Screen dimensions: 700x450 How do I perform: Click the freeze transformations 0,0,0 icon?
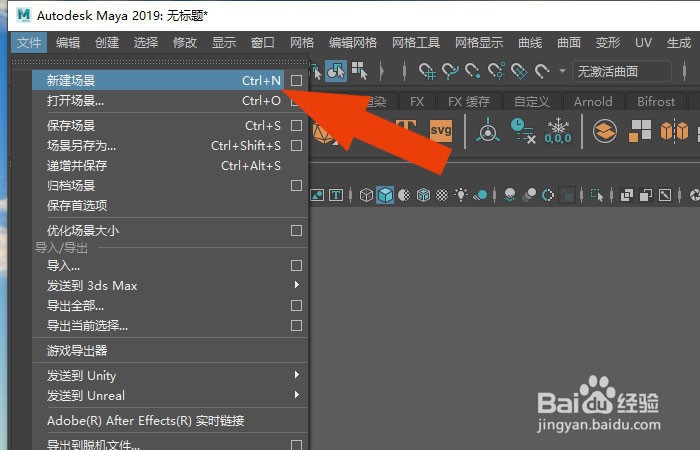[558, 131]
